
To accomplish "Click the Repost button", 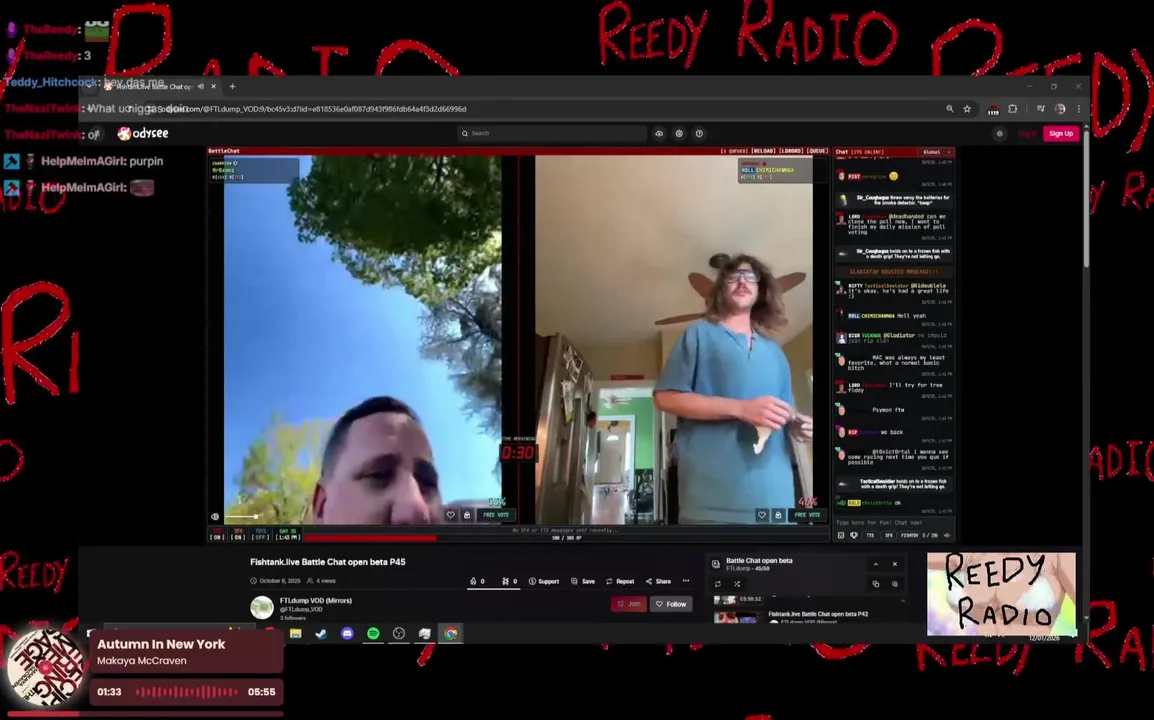I will (620, 581).
